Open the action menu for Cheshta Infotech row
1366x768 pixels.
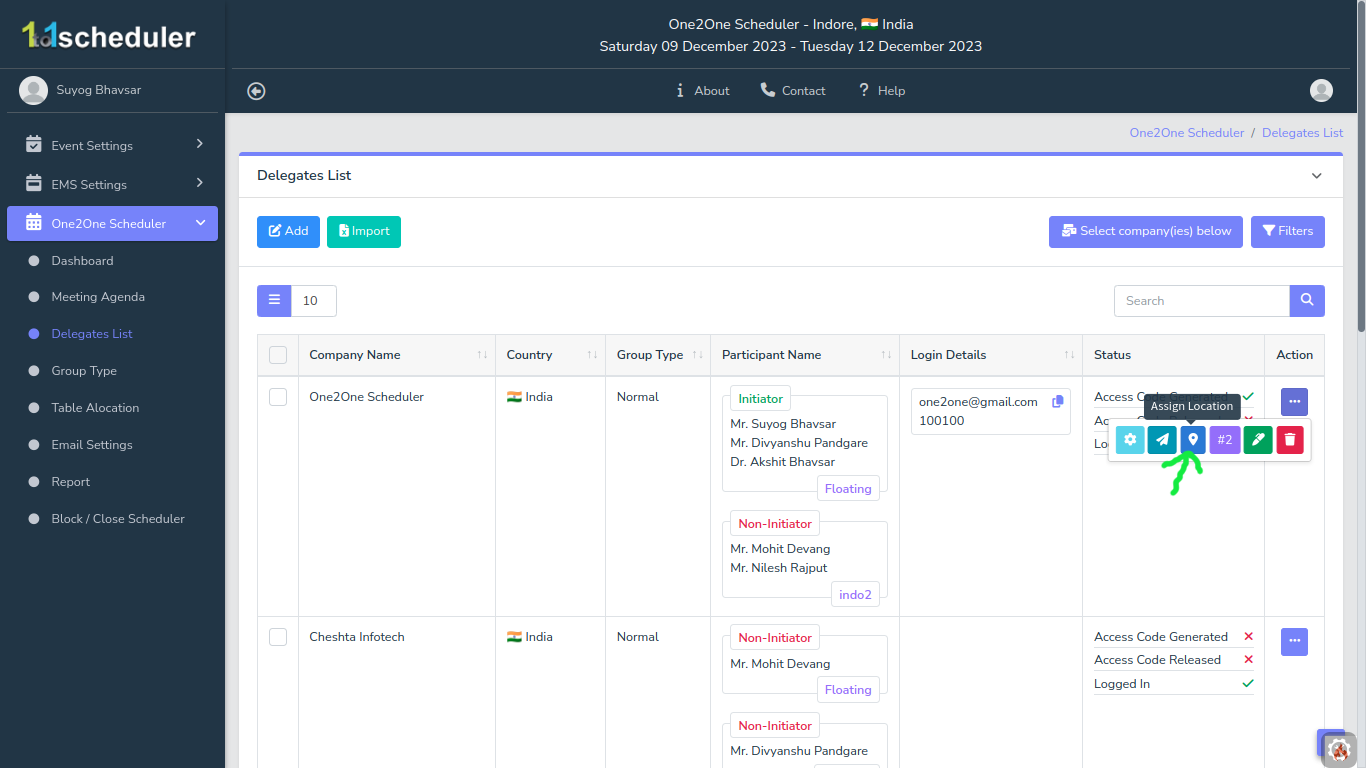(1294, 642)
